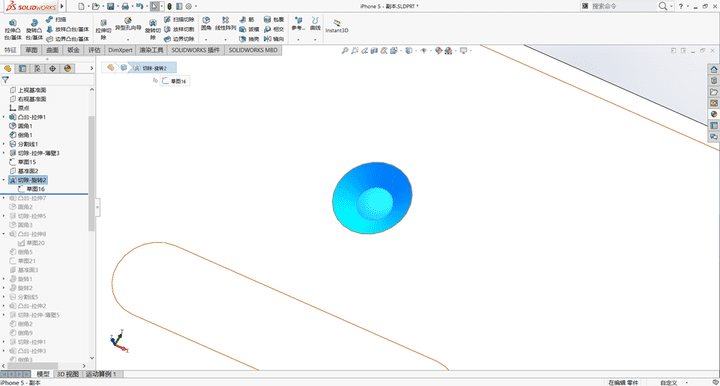Select the Intersect (相交) tool

(274, 29)
